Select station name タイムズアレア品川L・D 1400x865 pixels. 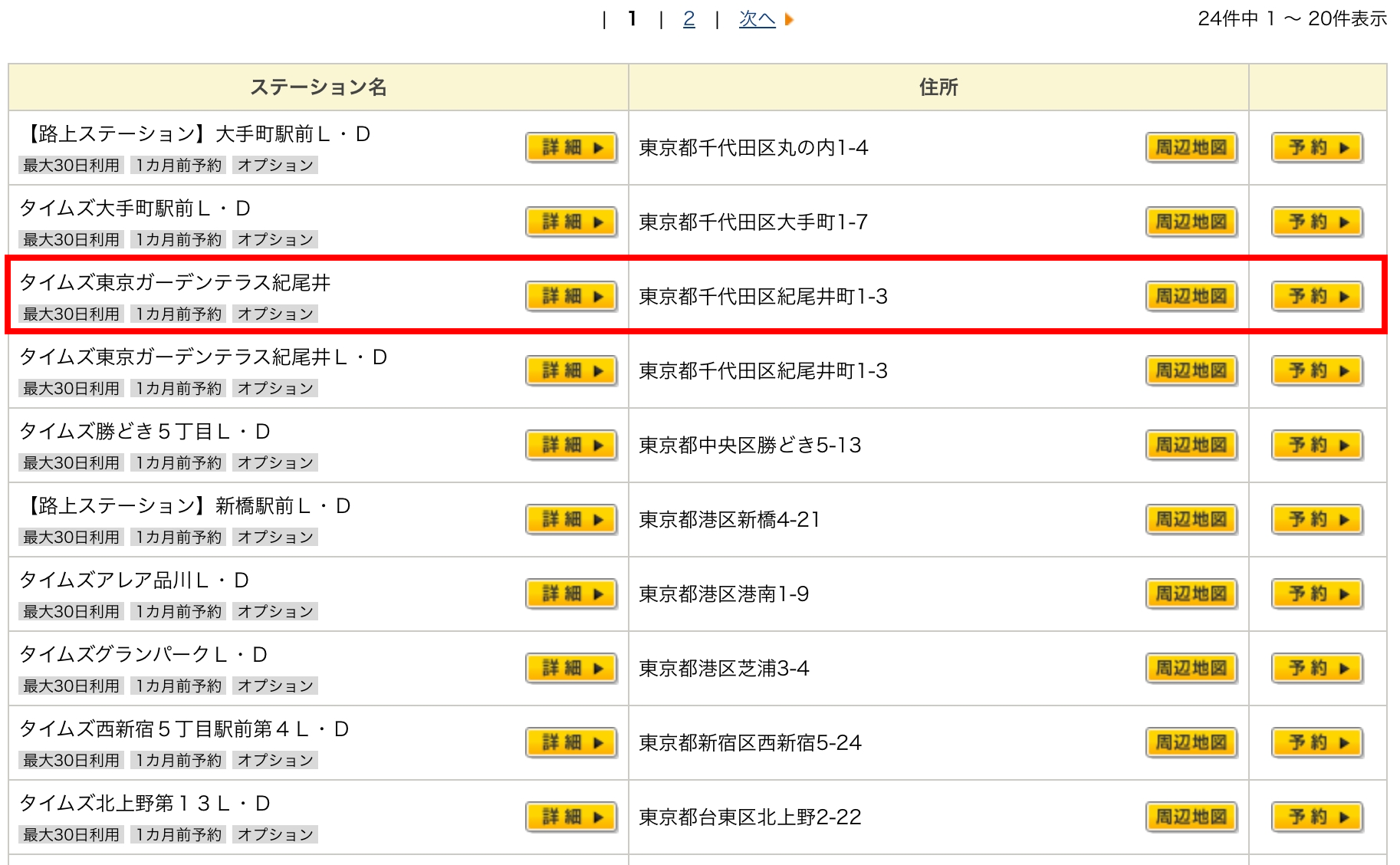(134, 581)
